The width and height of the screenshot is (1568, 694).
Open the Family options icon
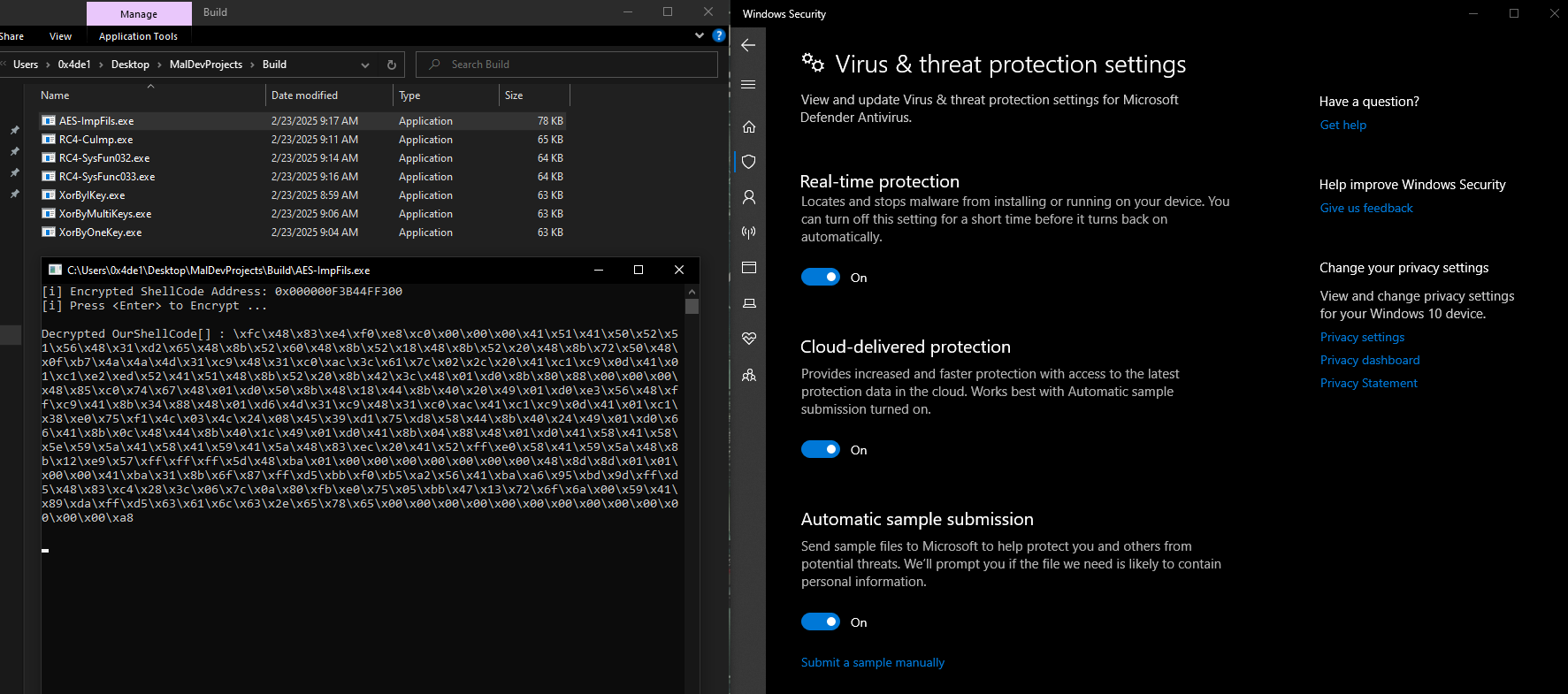click(x=749, y=375)
